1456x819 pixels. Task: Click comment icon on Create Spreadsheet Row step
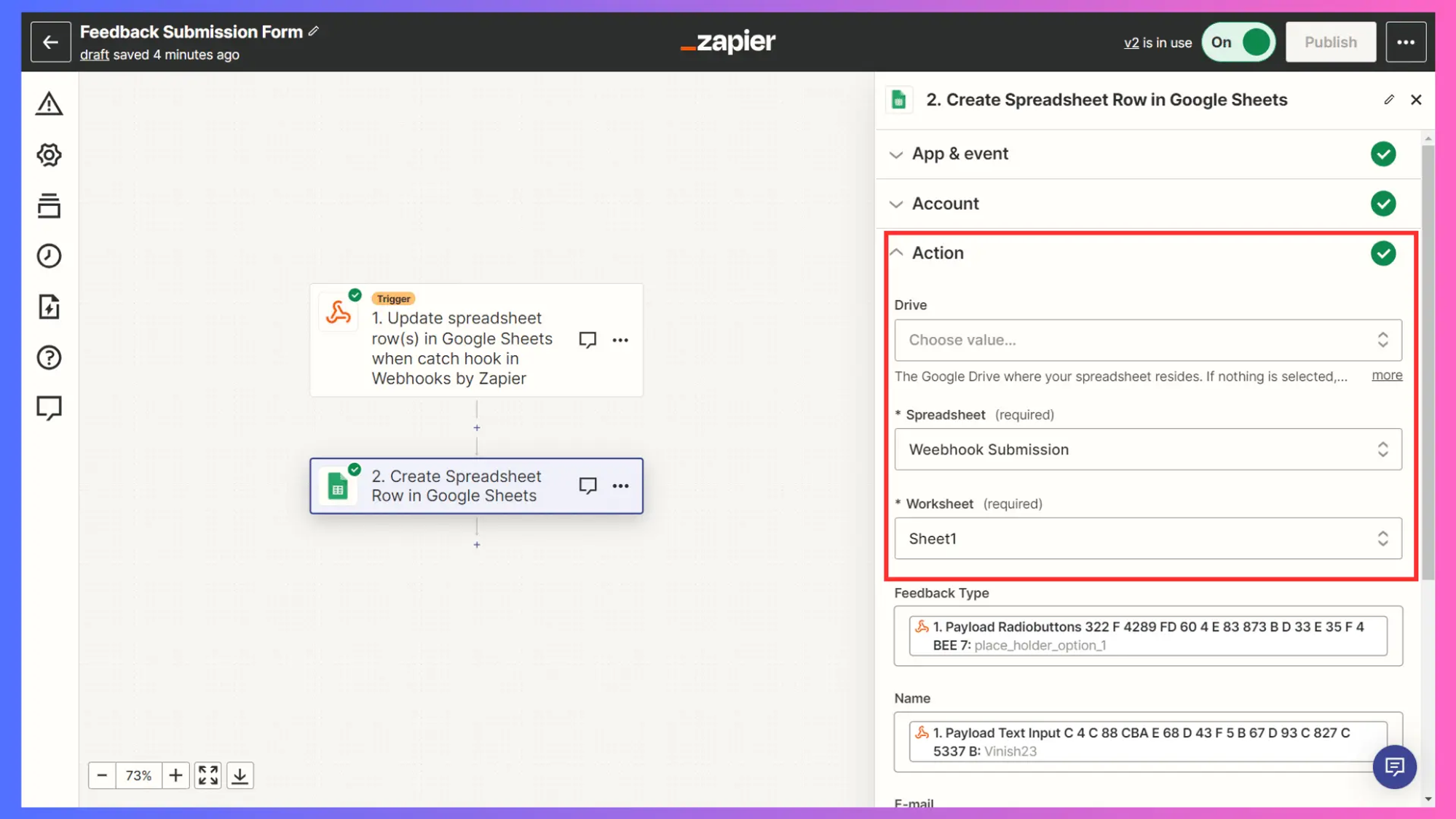587,486
